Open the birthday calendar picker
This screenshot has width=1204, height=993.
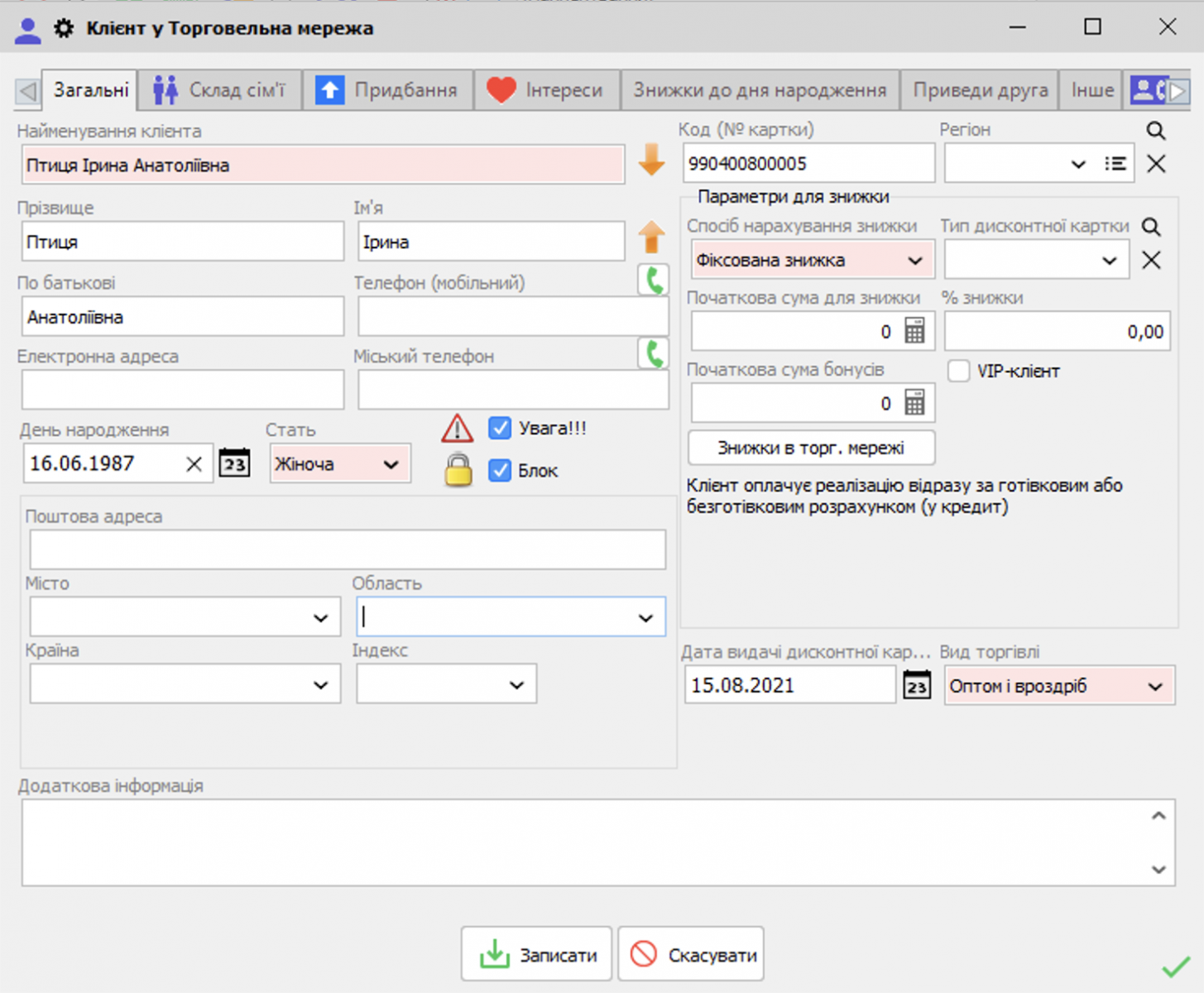pyautogui.click(x=234, y=463)
